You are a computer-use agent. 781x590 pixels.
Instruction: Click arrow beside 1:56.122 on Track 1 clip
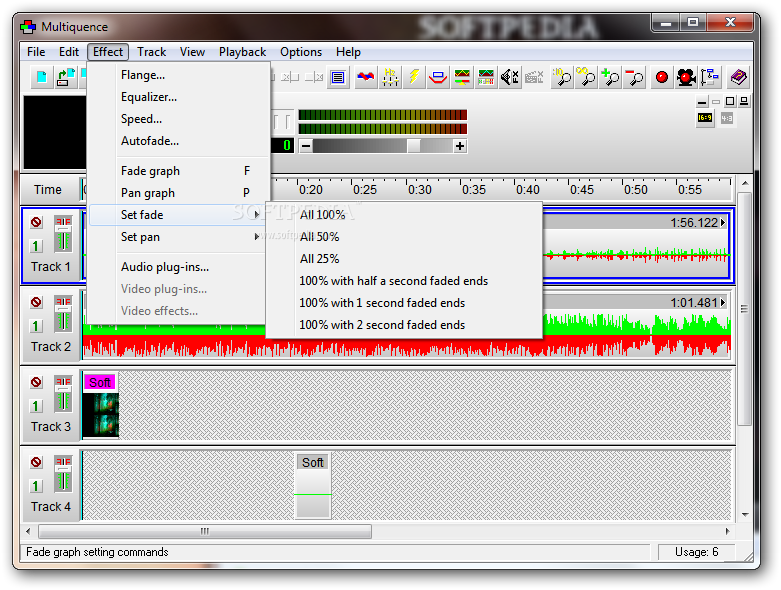pyautogui.click(x=723, y=223)
